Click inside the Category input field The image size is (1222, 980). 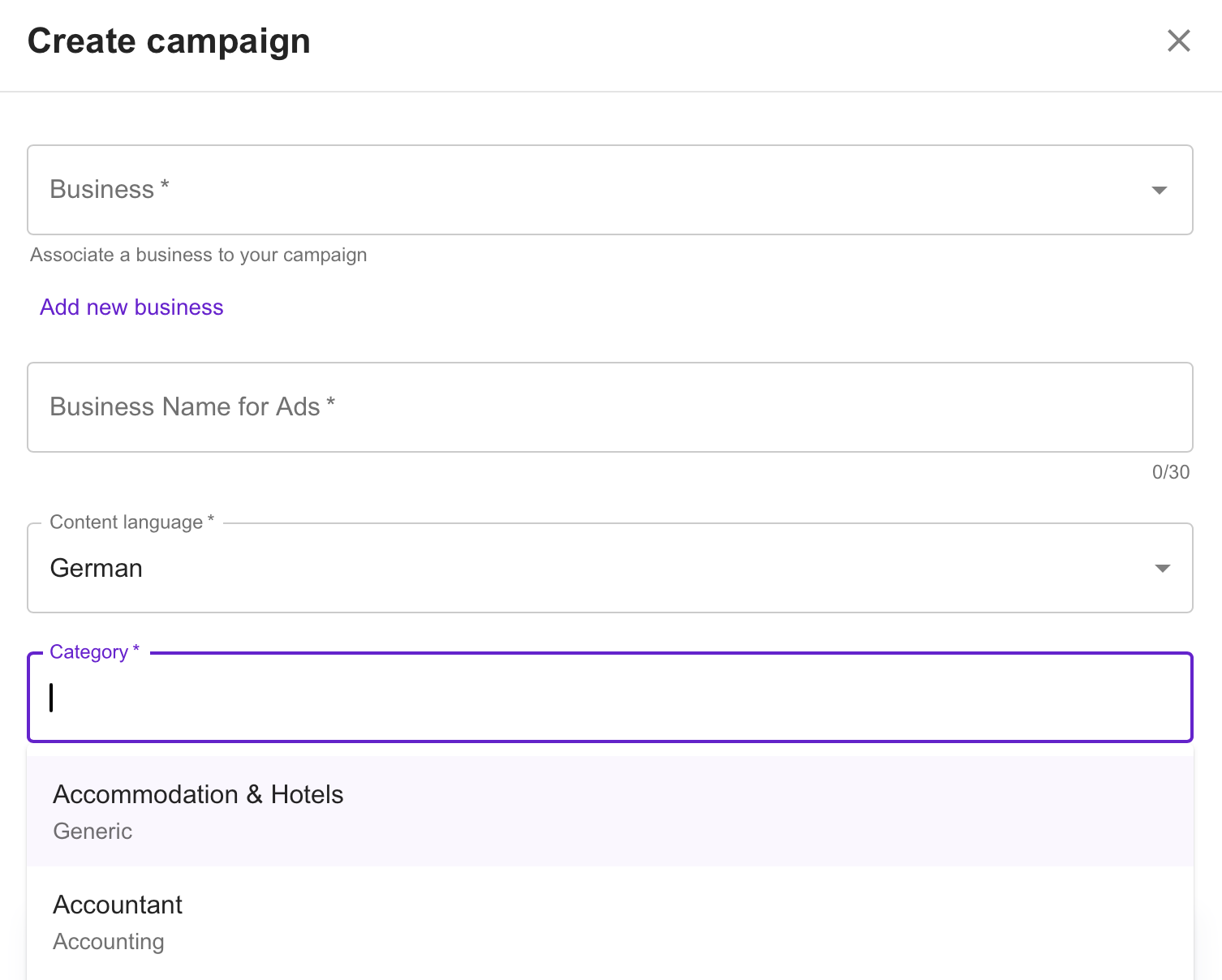tap(609, 698)
